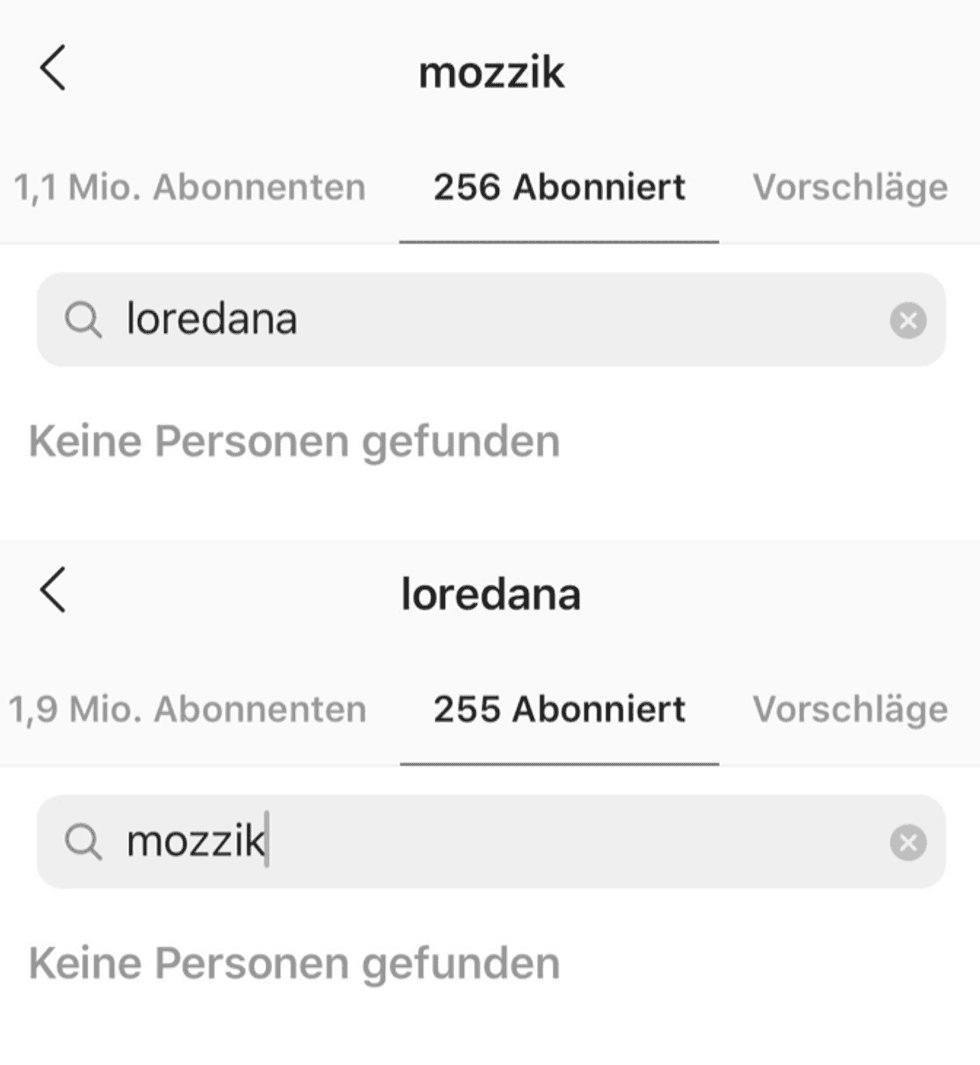Tap the back arrow beside loredana title
980x1065 pixels.
coord(53,590)
